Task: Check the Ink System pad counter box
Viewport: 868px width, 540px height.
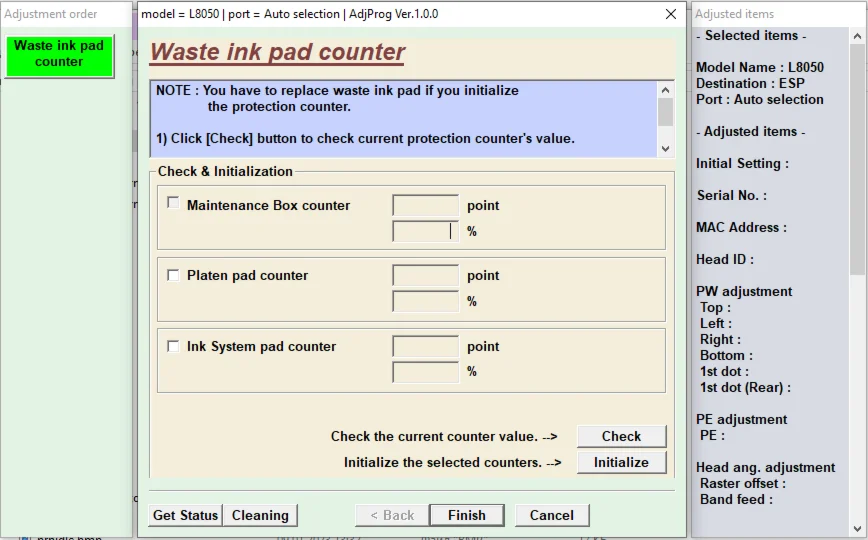Action: [x=173, y=346]
